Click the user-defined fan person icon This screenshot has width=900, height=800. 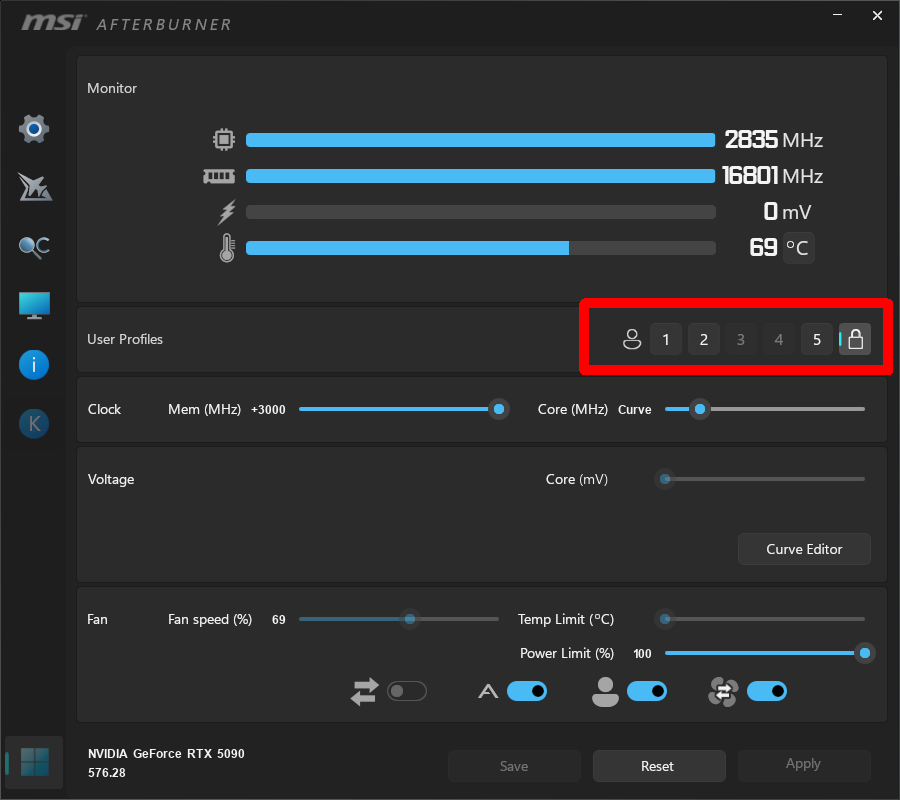tap(606, 692)
